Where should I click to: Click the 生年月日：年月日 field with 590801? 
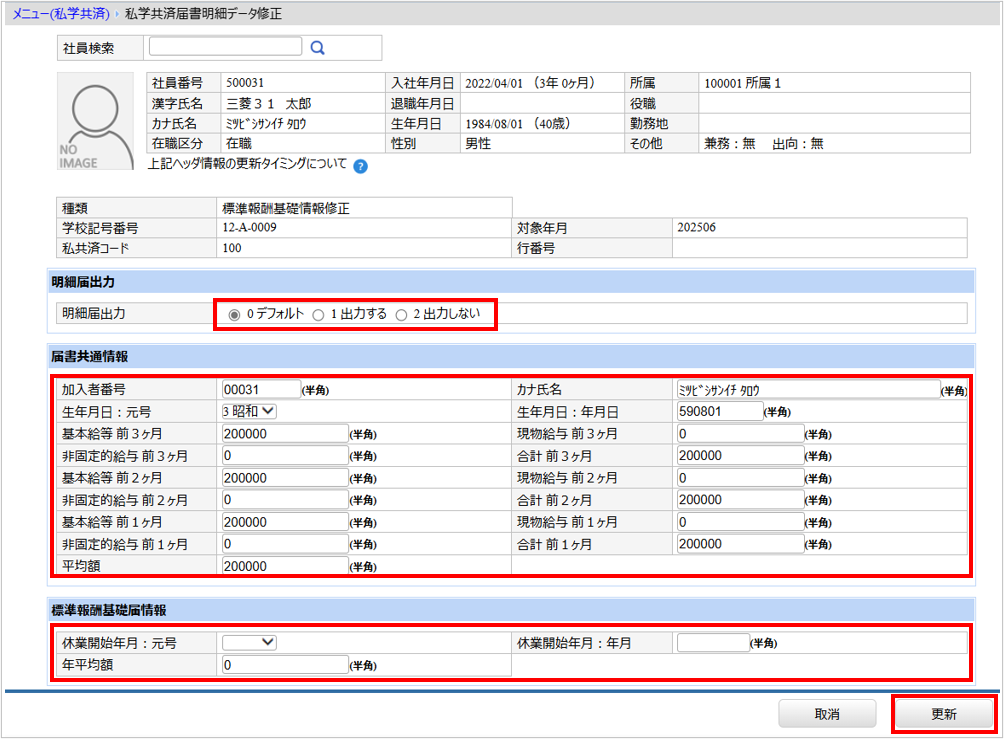(720, 411)
